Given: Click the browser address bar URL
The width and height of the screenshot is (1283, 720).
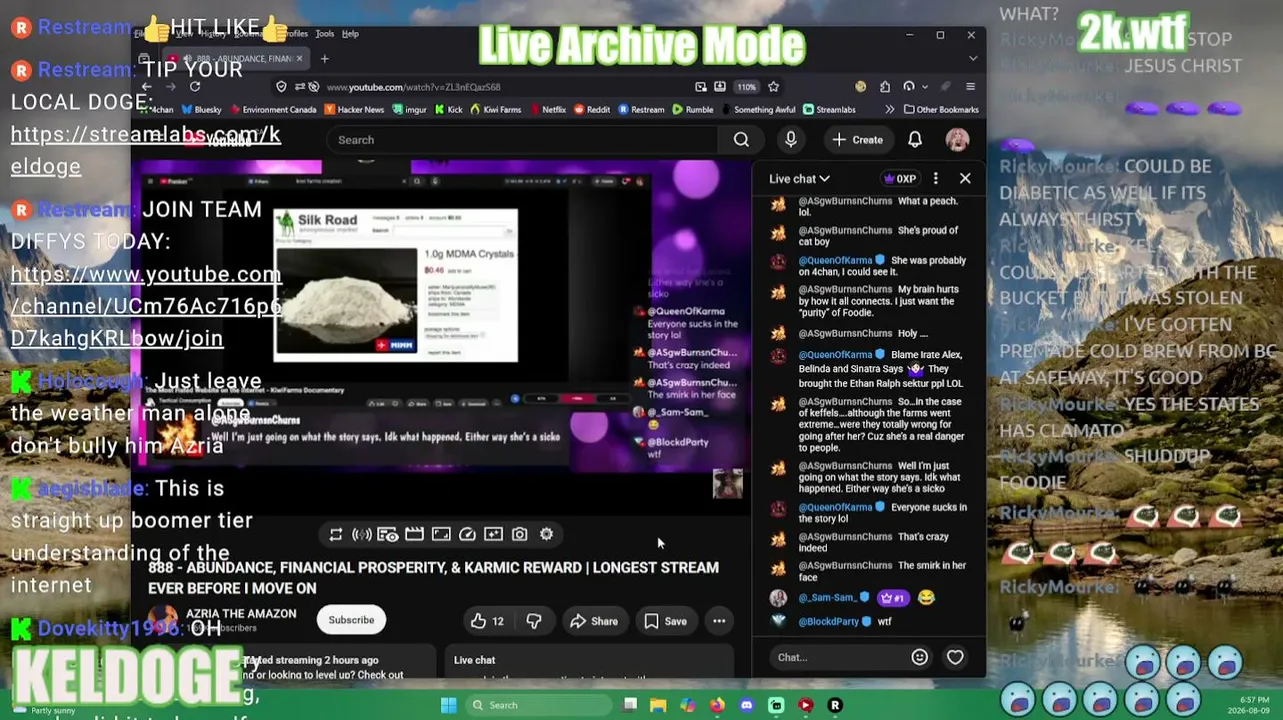Looking at the screenshot, I should pos(412,87).
